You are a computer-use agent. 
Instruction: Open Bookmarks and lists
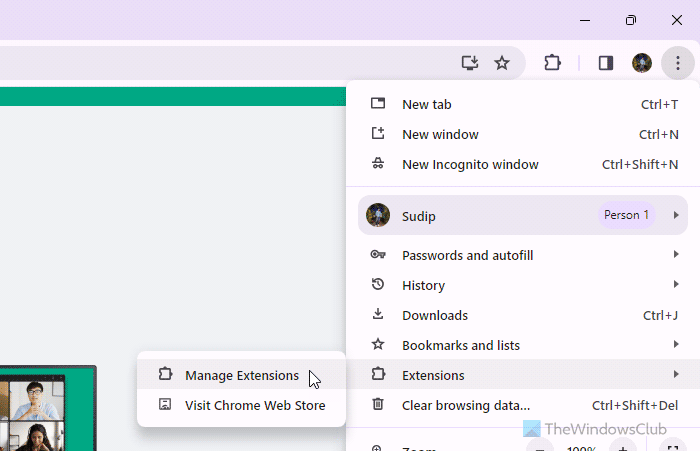click(x=523, y=345)
